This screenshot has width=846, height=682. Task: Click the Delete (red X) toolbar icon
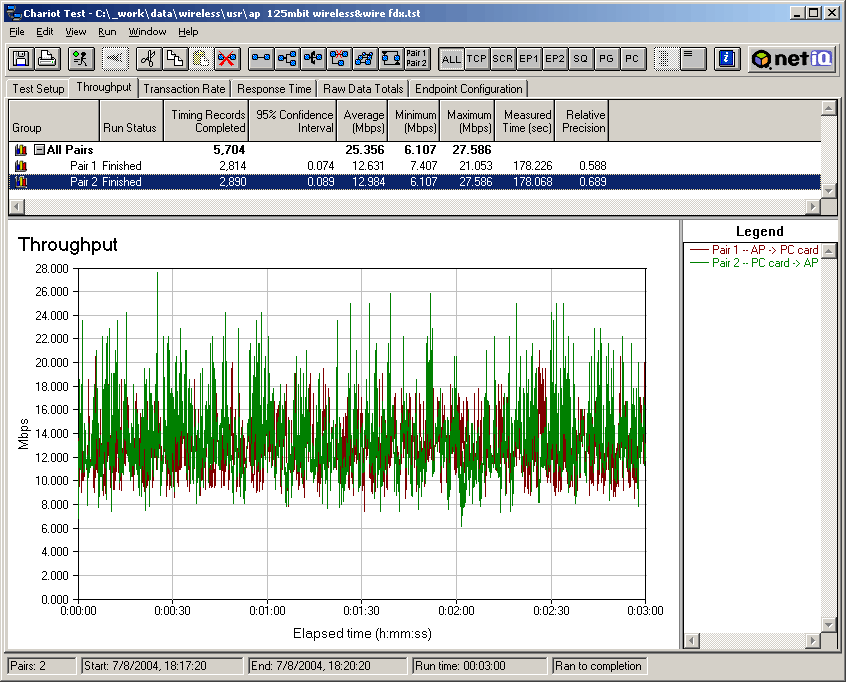(x=227, y=59)
